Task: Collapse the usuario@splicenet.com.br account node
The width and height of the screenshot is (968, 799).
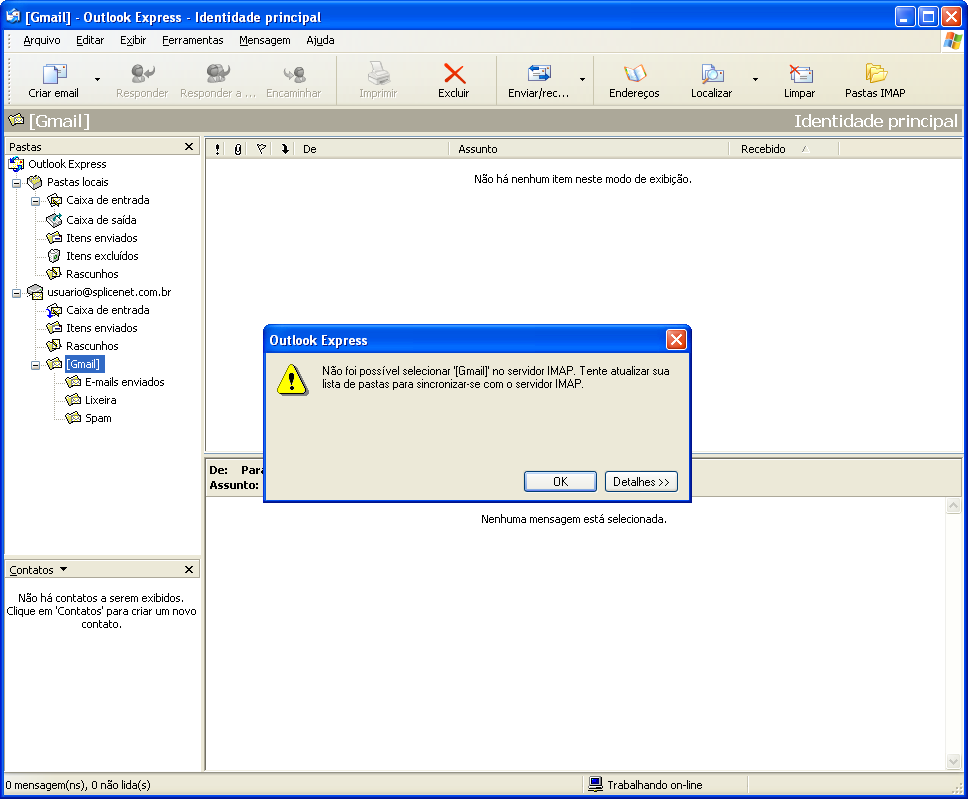Action: pos(17,293)
